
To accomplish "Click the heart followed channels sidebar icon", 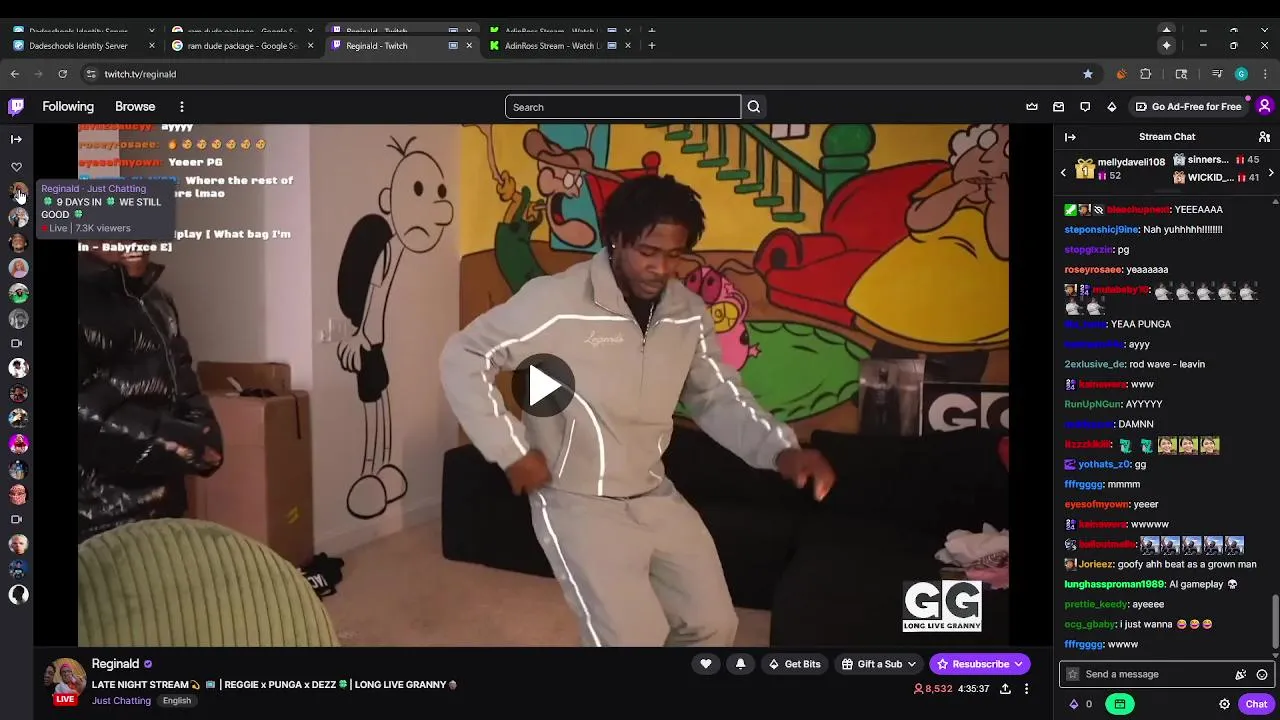I will [x=16, y=167].
